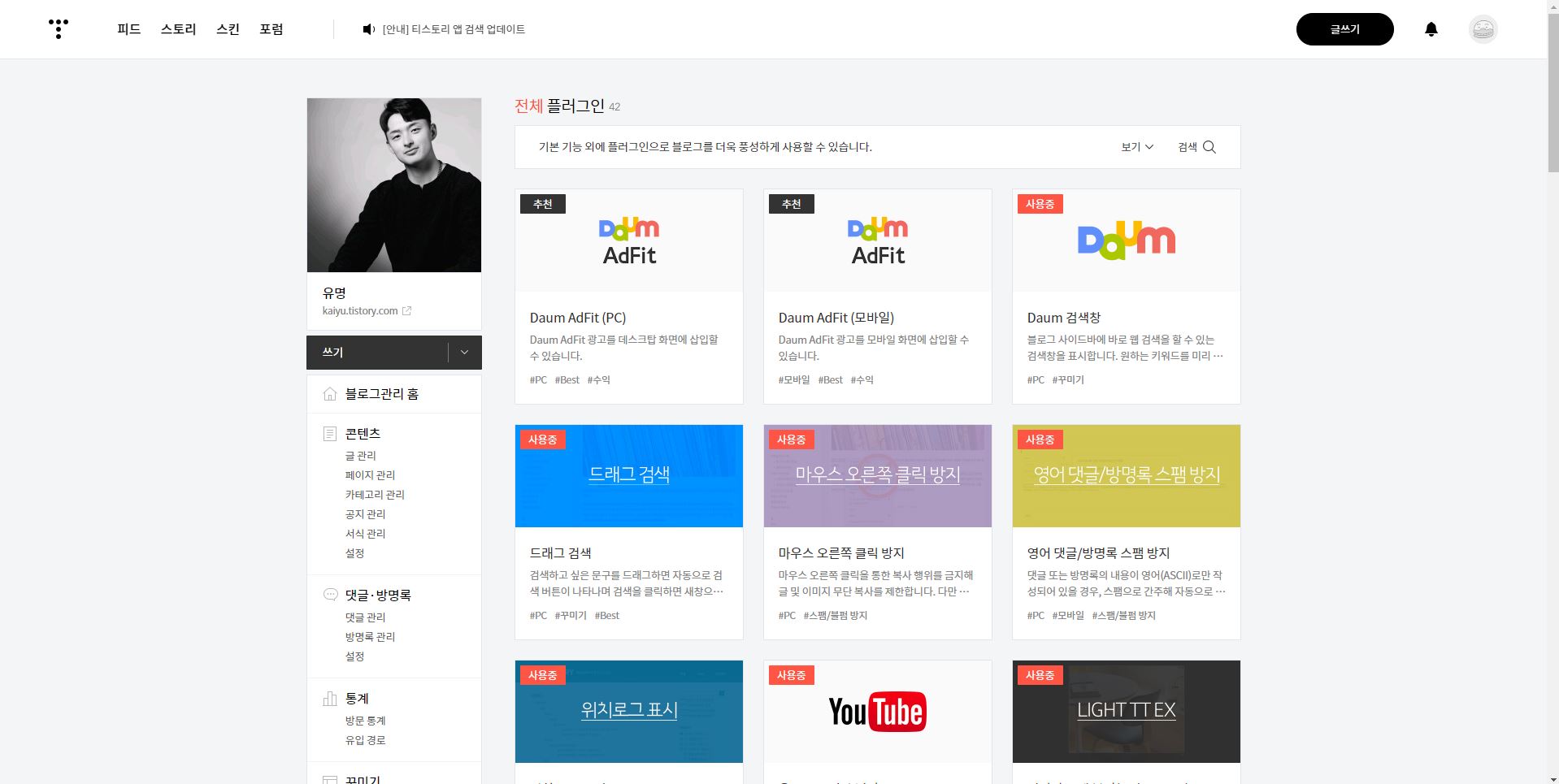This screenshot has width=1559, height=784.
Task: Open blog in new window icon
Action: coord(407,311)
